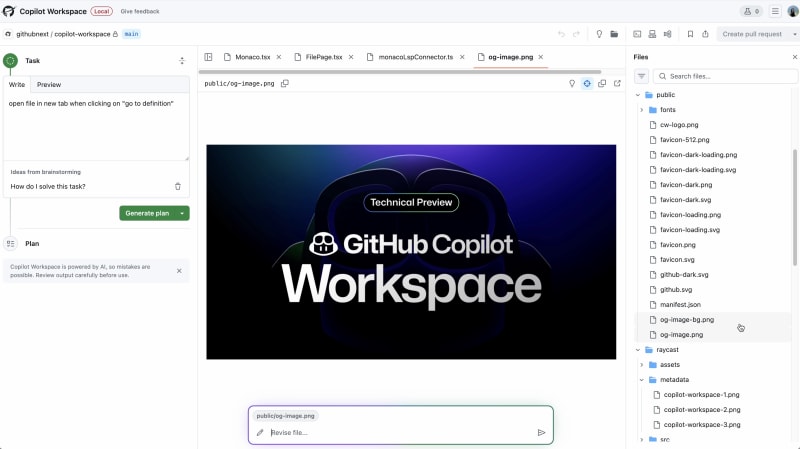This screenshot has width=800, height=449.
Task: Collapse the public folder
Action: [638, 95]
